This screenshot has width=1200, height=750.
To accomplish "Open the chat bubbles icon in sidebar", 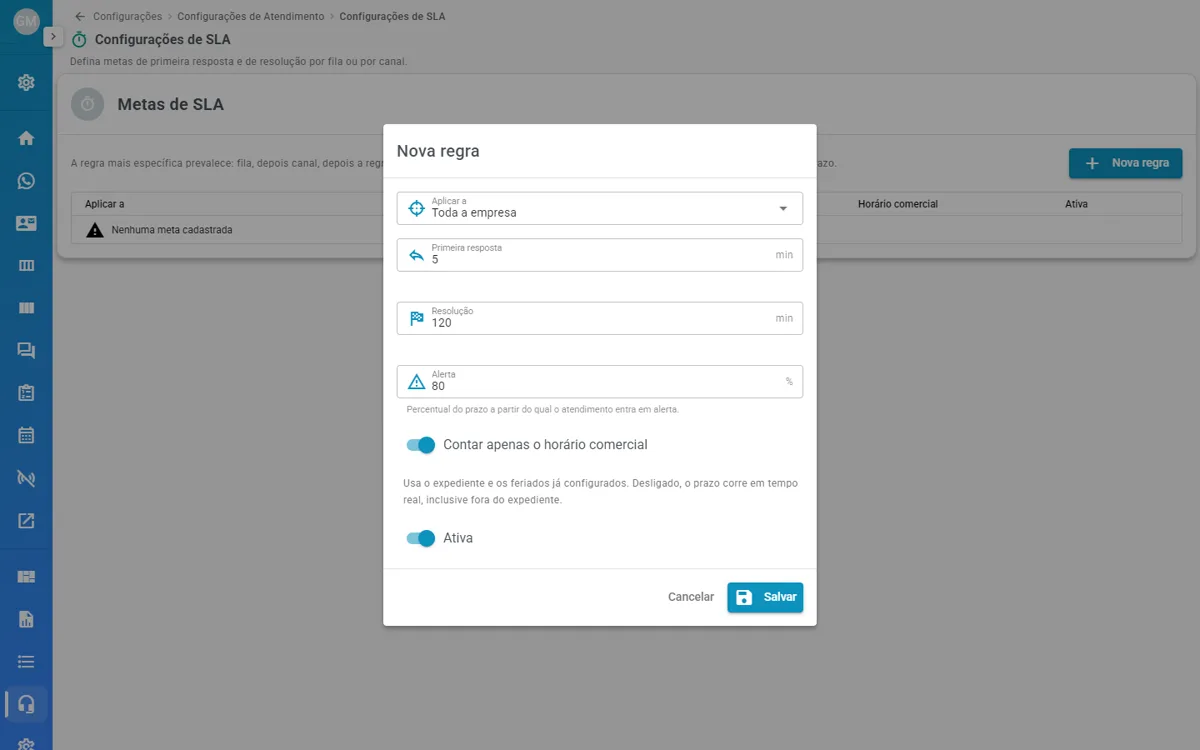I will [26, 350].
